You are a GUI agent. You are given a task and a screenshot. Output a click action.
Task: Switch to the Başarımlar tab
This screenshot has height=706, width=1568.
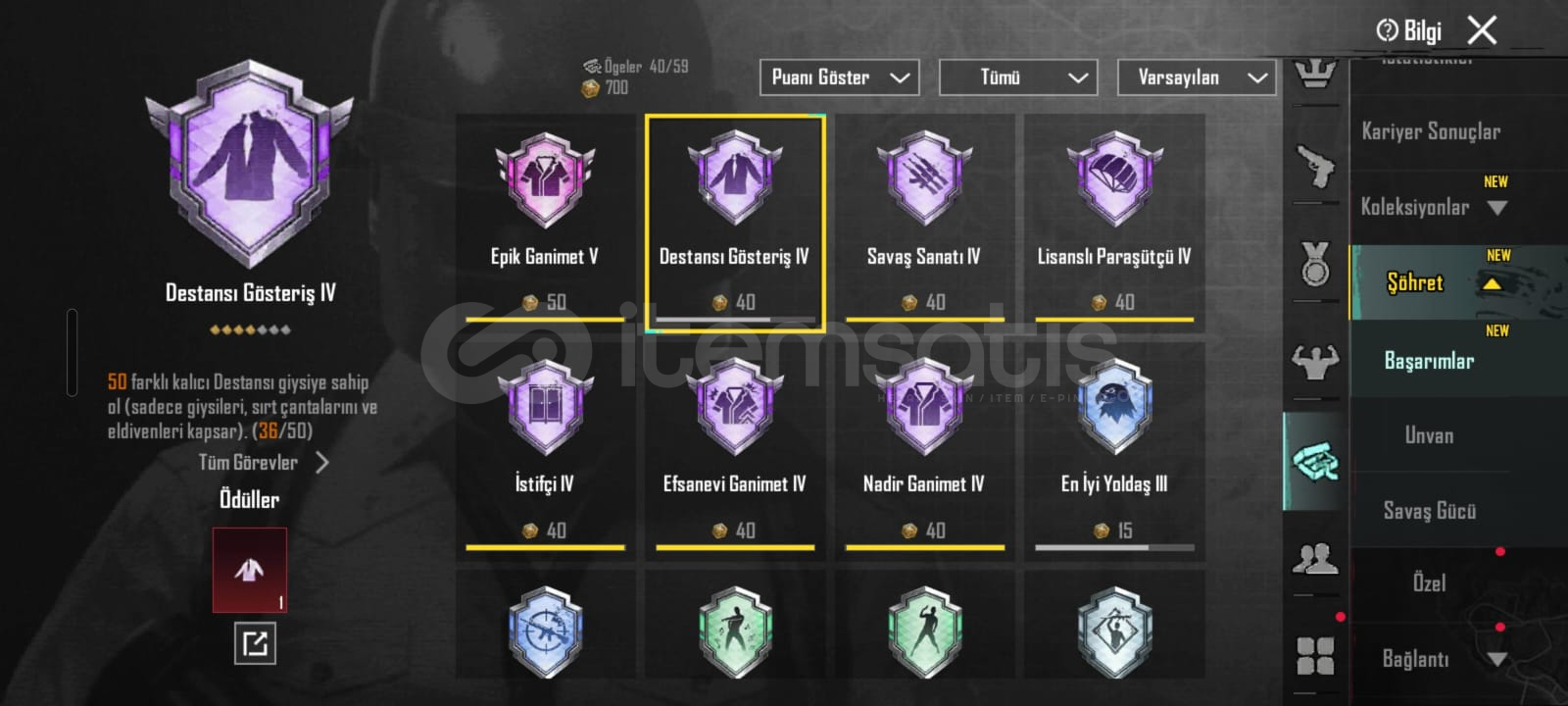click(x=1429, y=361)
